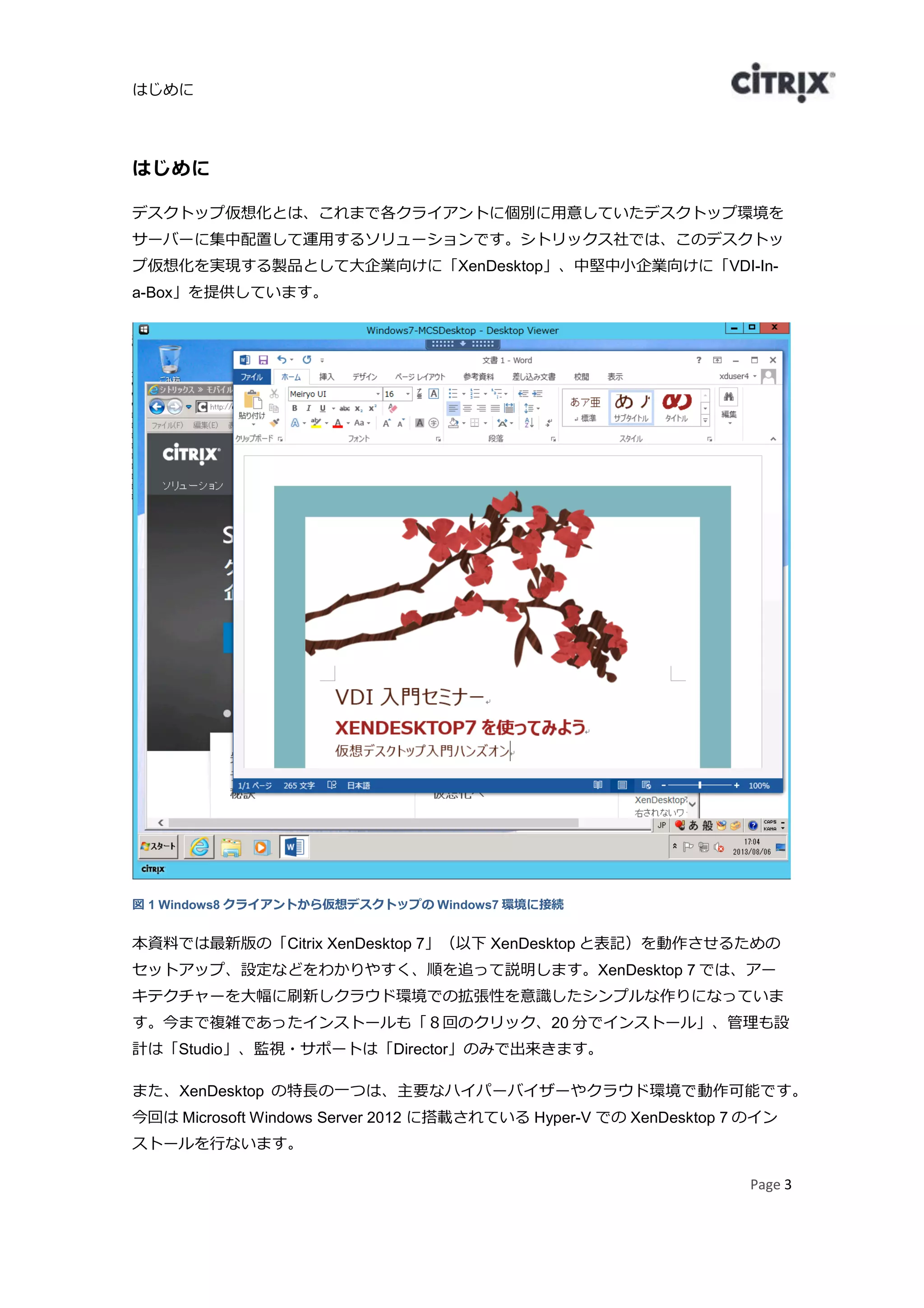Switch to the 校閲 (Review) tab
The width and height of the screenshot is (924, 1308).
581,376
